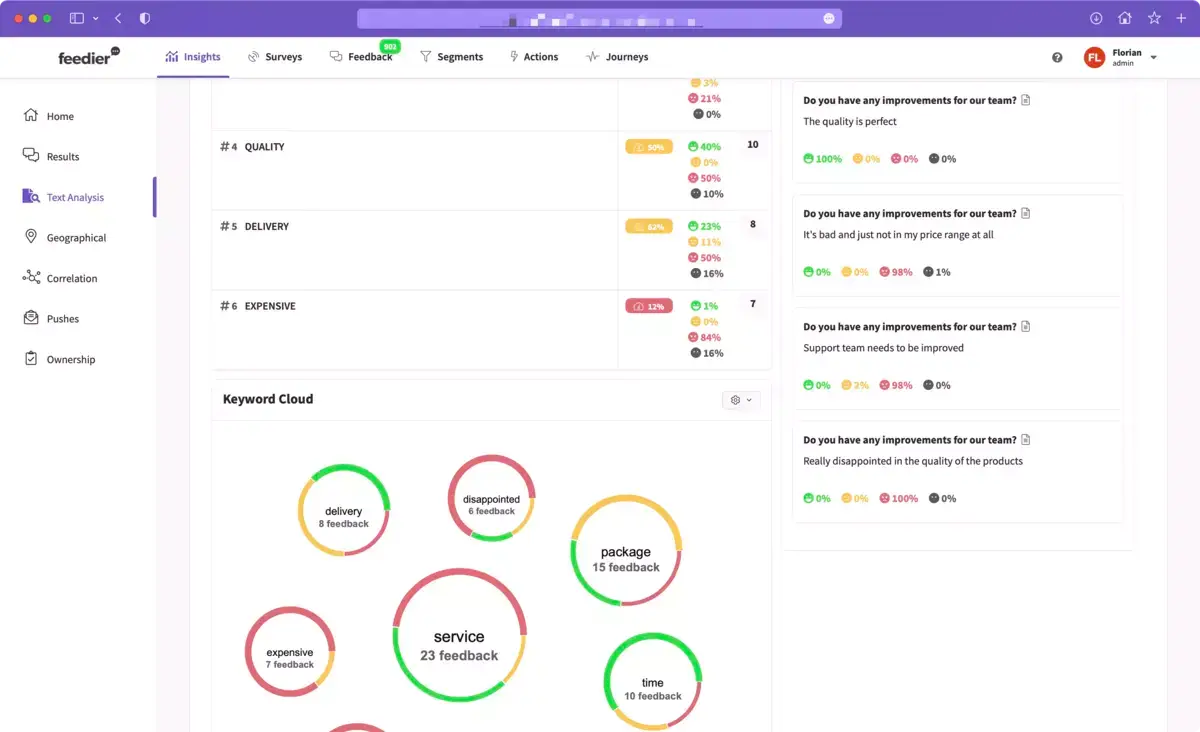Click the document icon on 'The quality is perfect' card
This screenshot has width=1200, height=732.
coord(1026,100)
